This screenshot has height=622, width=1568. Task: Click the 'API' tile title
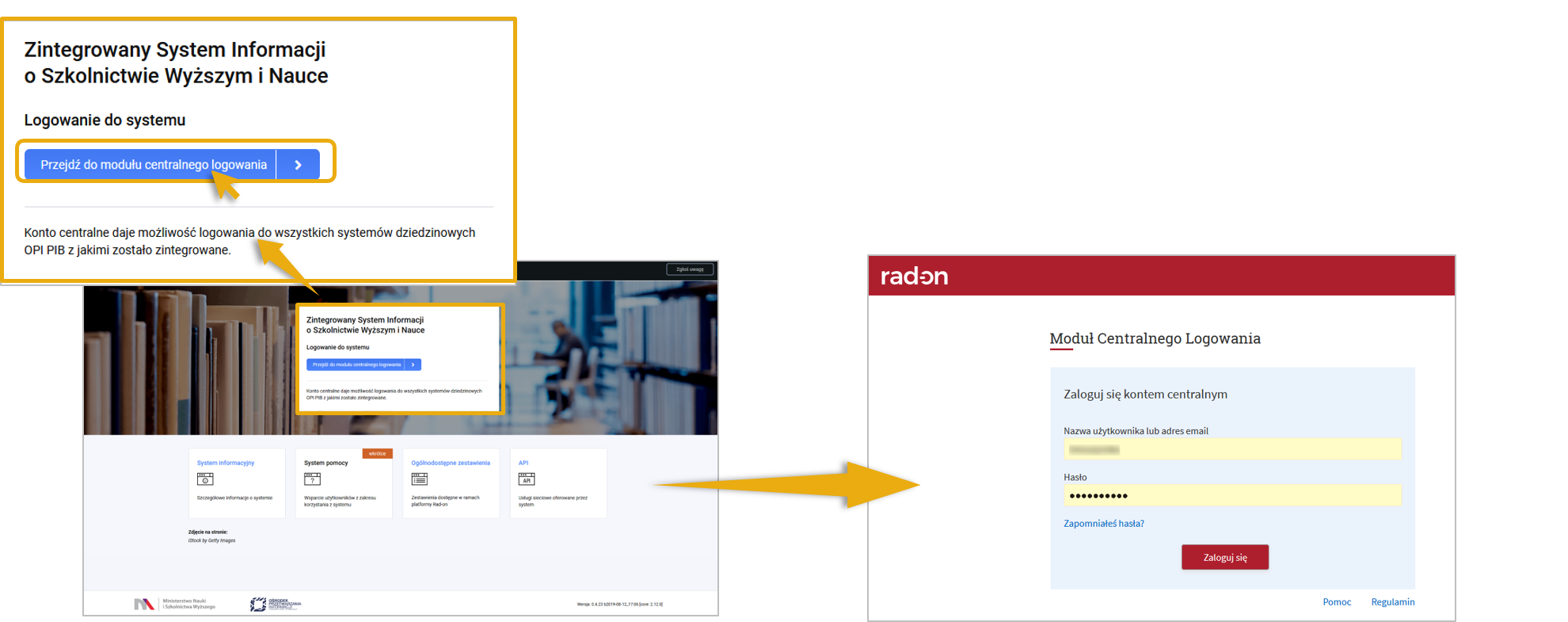click(523, 463)
